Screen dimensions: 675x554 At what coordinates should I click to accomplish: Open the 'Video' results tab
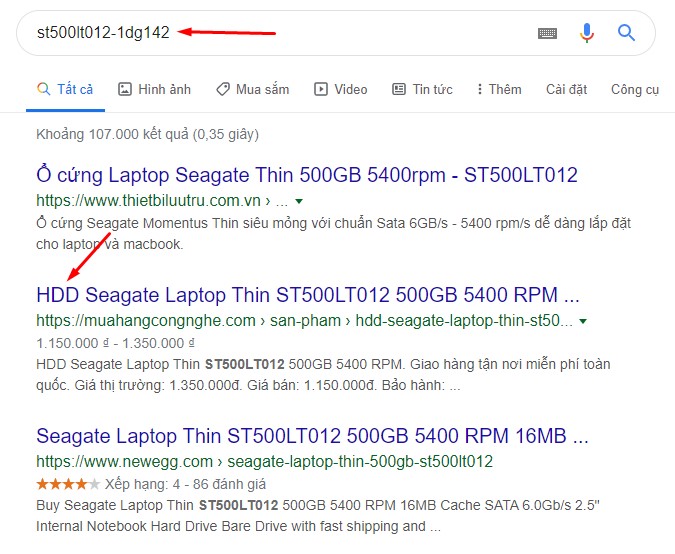[341, 90]
